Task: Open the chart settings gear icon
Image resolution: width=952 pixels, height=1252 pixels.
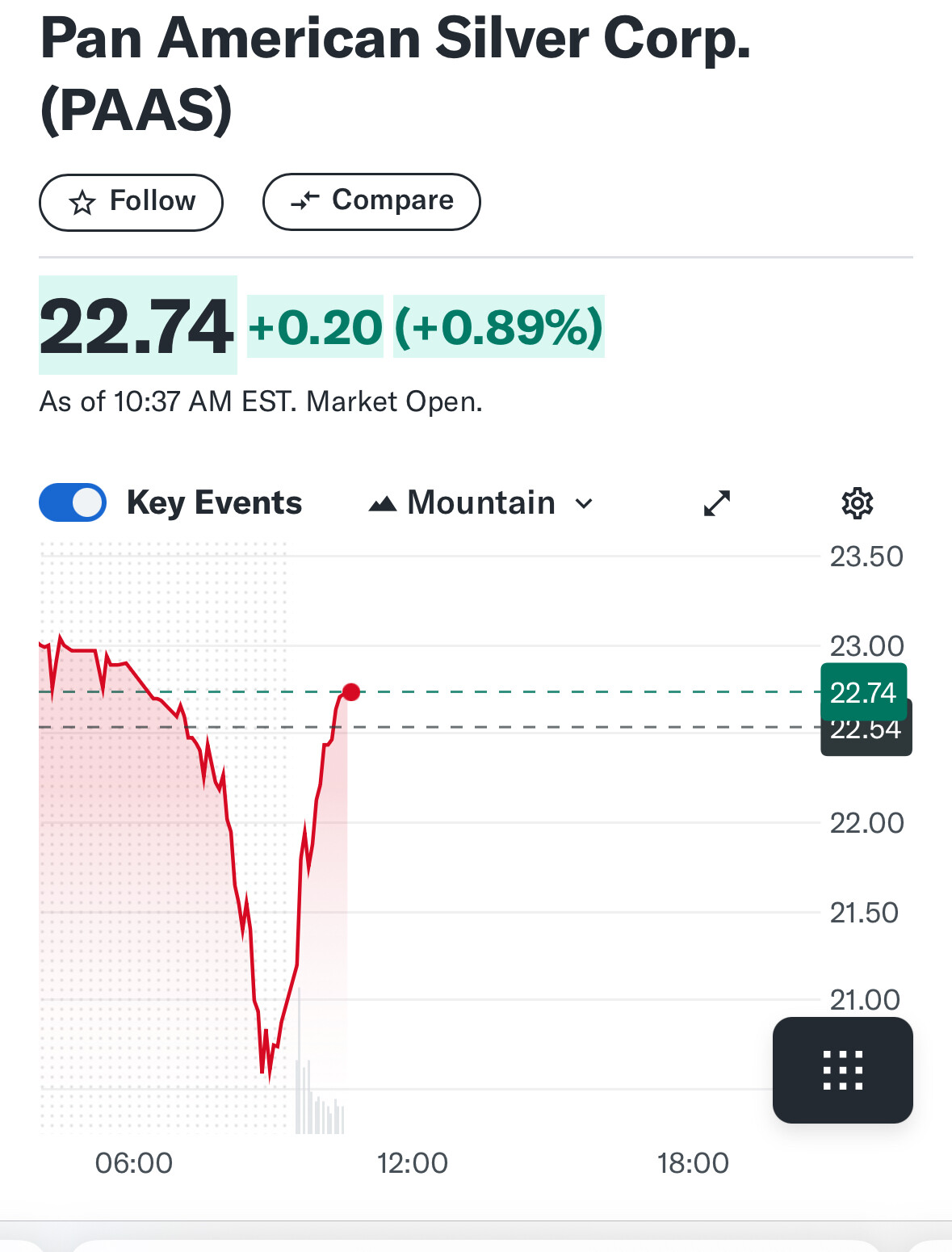Action: click(x=857, y=503)
